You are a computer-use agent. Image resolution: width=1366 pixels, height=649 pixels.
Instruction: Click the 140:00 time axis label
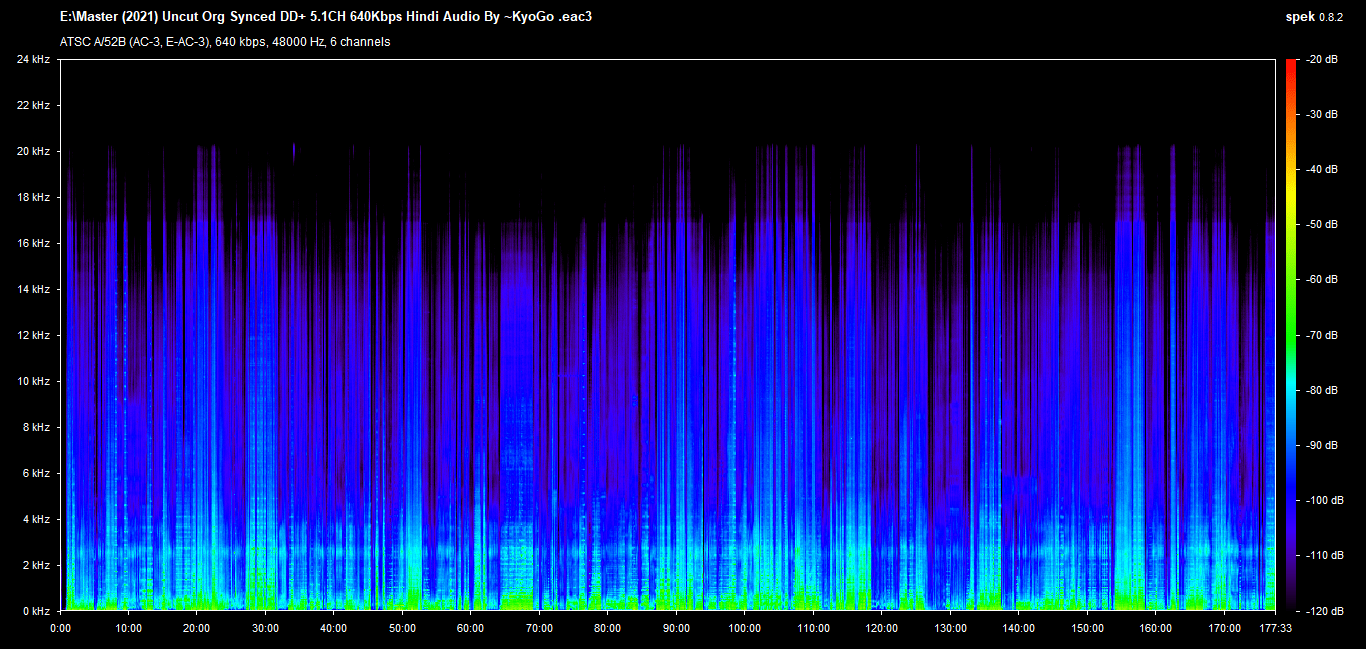(x=1018, y=629)
